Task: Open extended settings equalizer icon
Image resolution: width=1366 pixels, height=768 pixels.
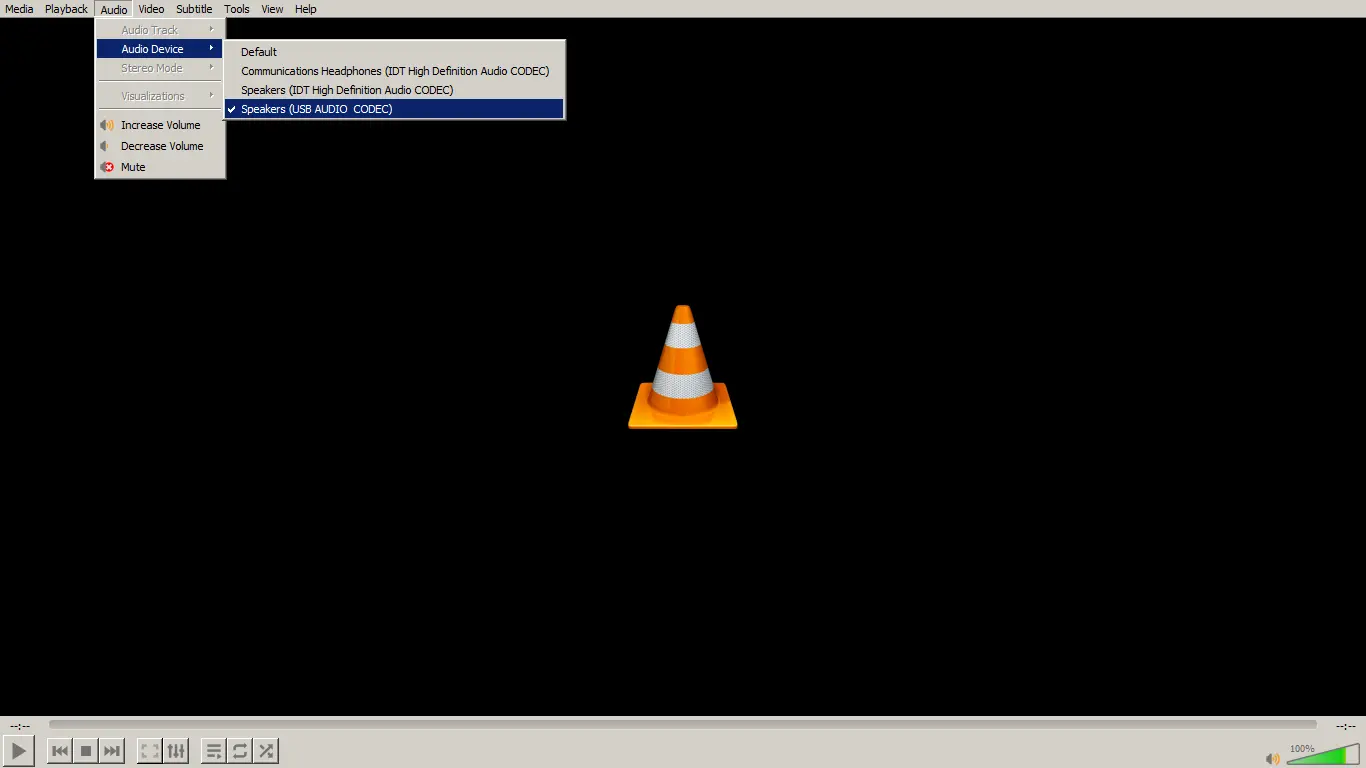Action: coord(176,751)
